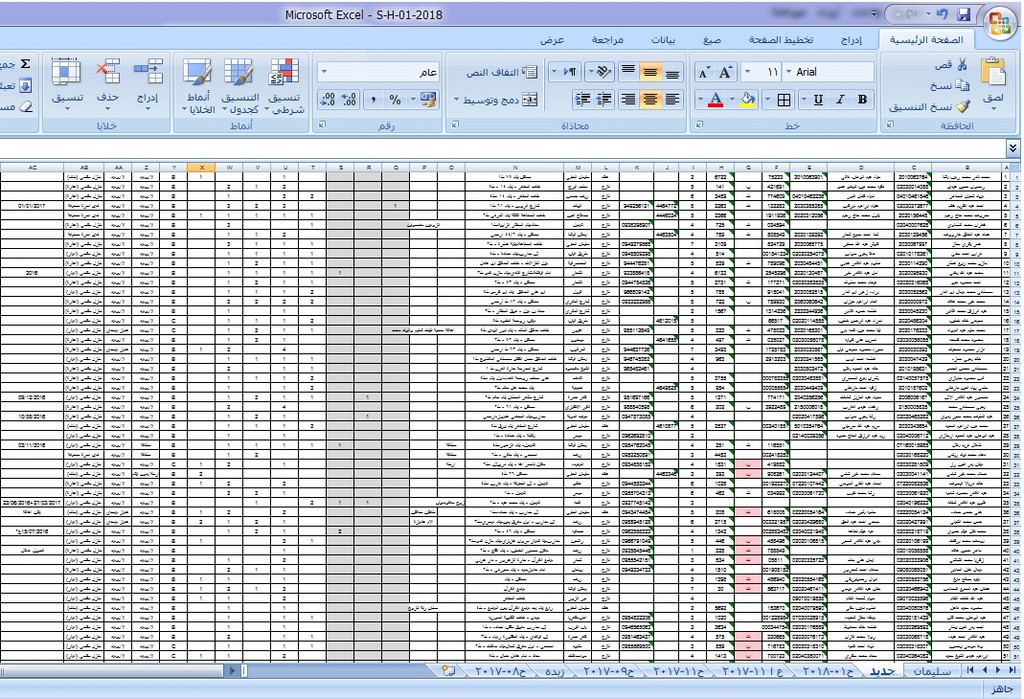Viewport: 1024px width, 699px height.
Task: Open the Data (بيانات) ribbon tab
Action: [x=663, y=40]
